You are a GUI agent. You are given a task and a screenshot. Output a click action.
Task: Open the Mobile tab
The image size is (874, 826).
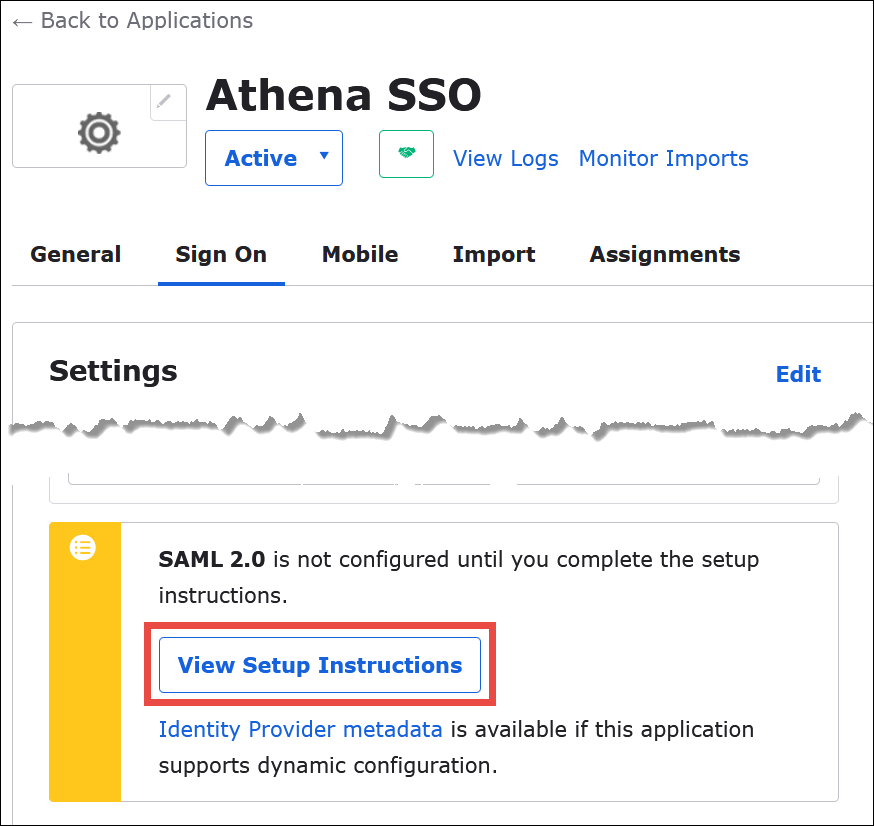click(x=359, y=254)
